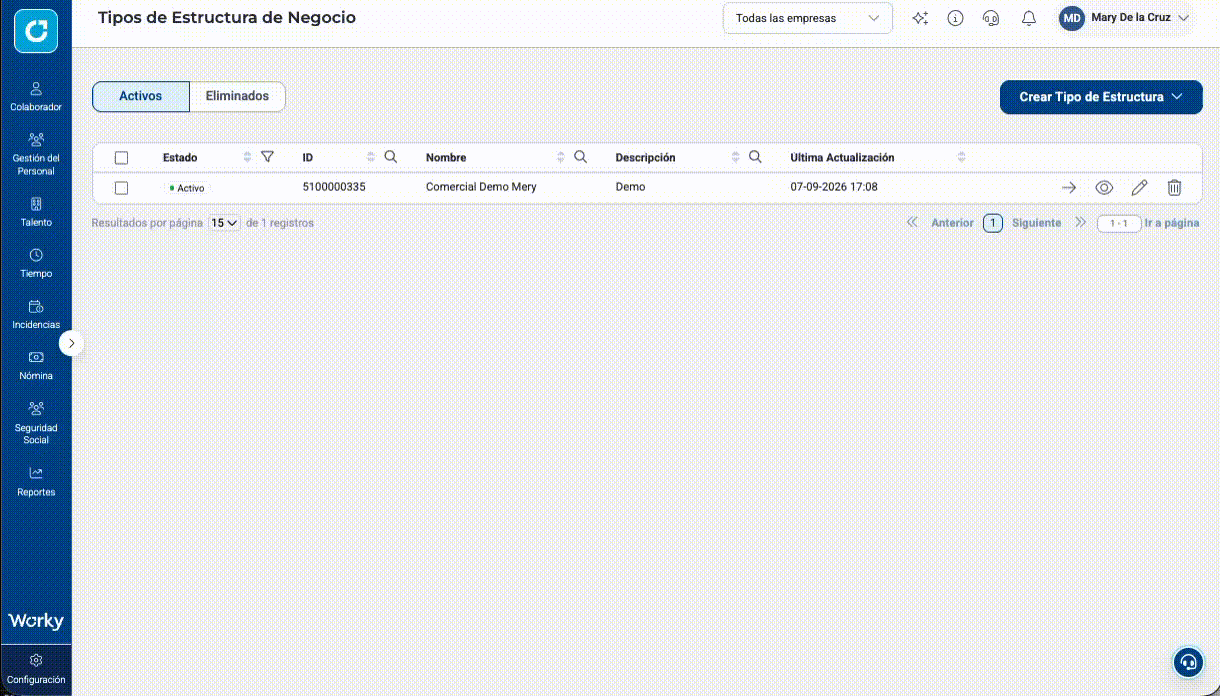Screen dimensions: 1220x696
Task: Open the headset support icon in header
Action: (991, 18)
